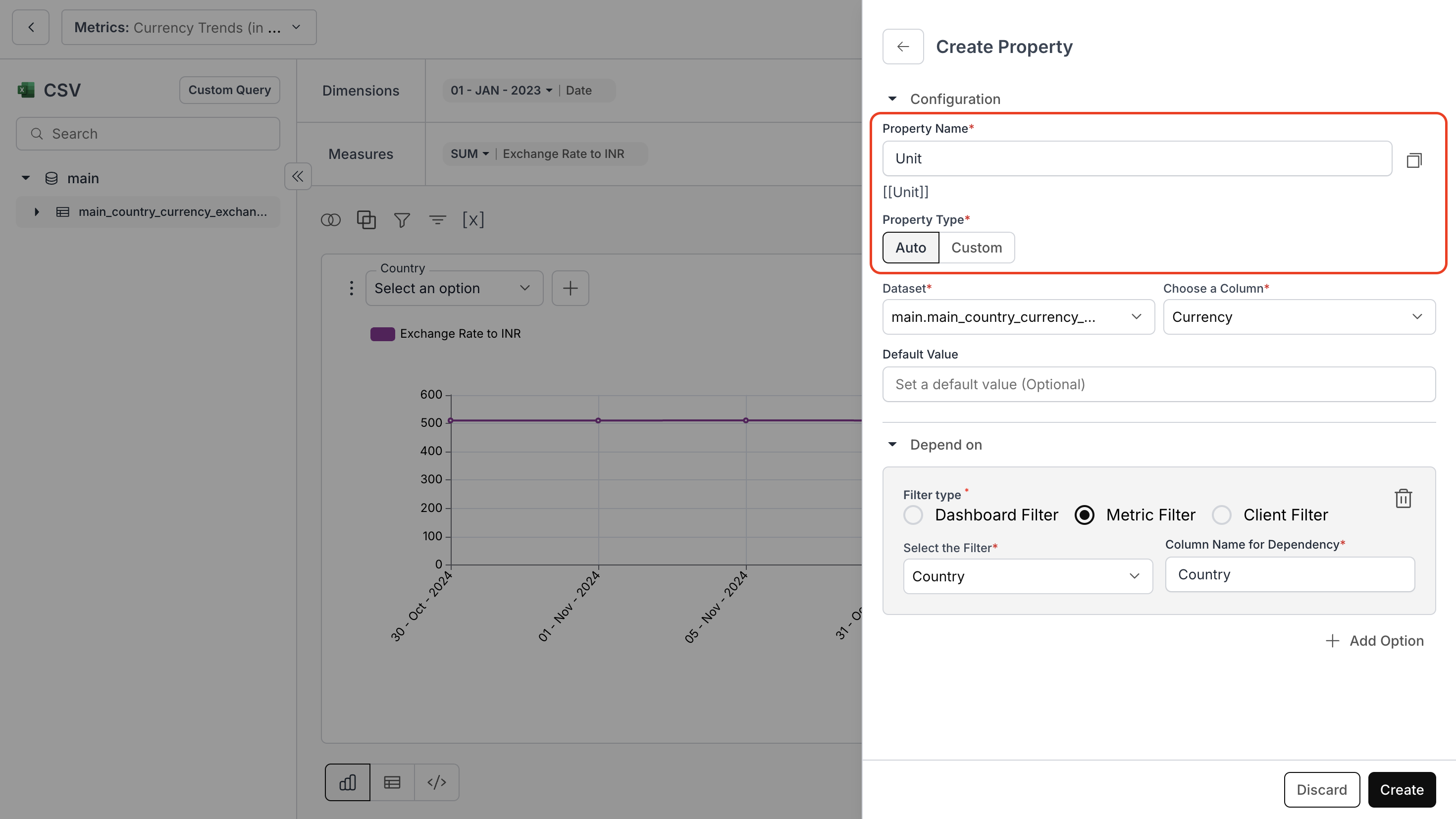The height and width of the screenshot is (819, 1456).
Task: Switch to the table view icon
Action: click(392, 782)
